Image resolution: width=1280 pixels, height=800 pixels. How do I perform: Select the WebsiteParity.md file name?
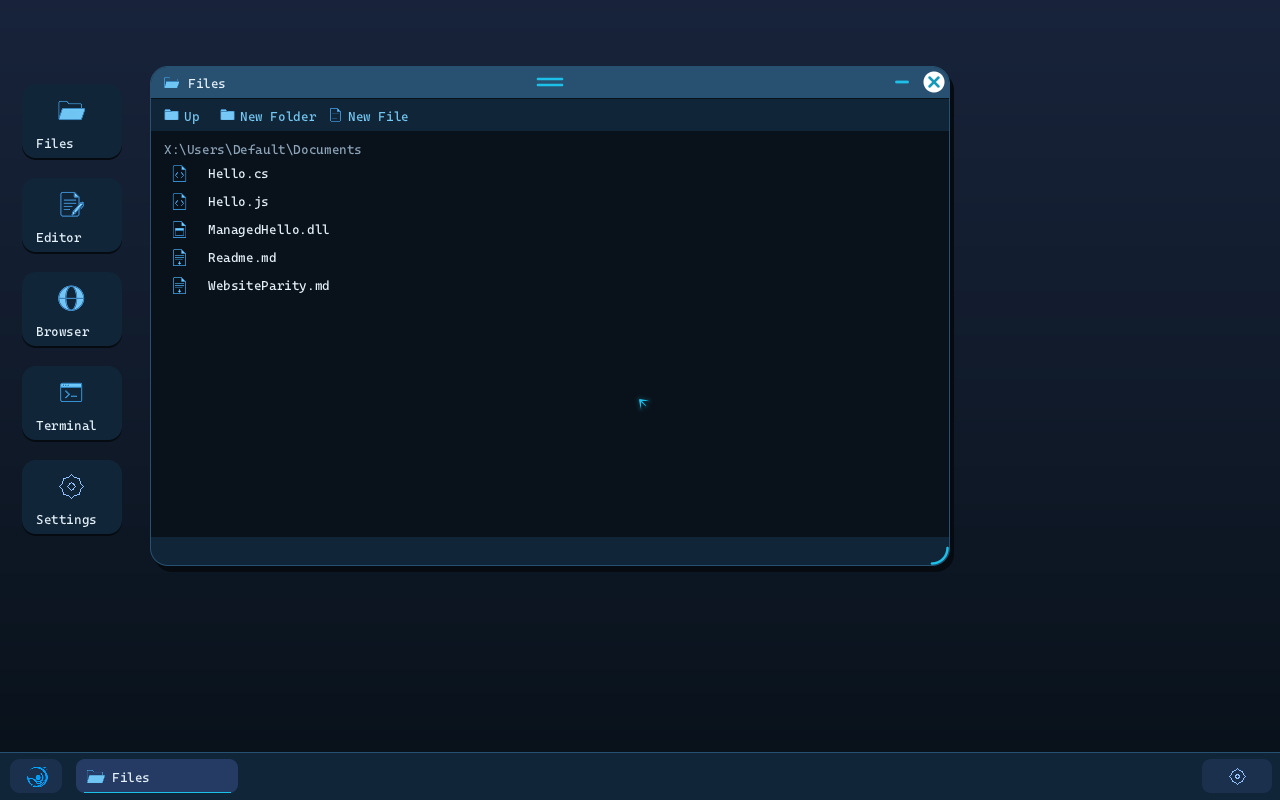click(269, 286)
